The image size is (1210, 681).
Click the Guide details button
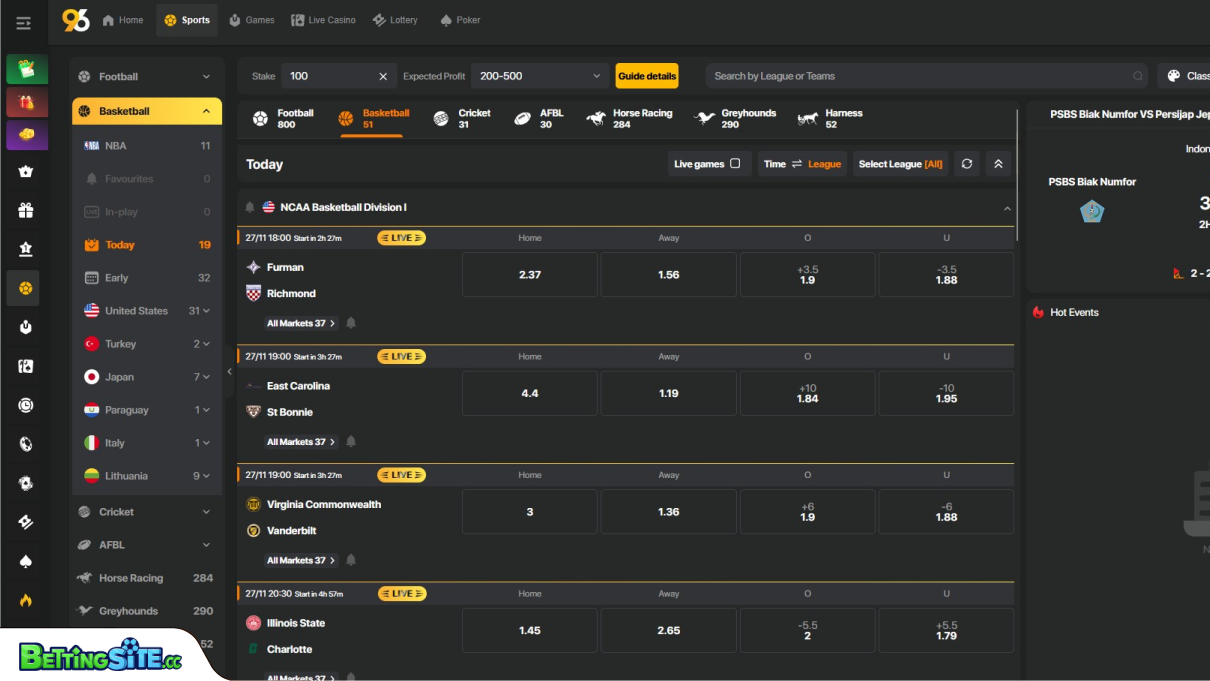tap(645, 75)
